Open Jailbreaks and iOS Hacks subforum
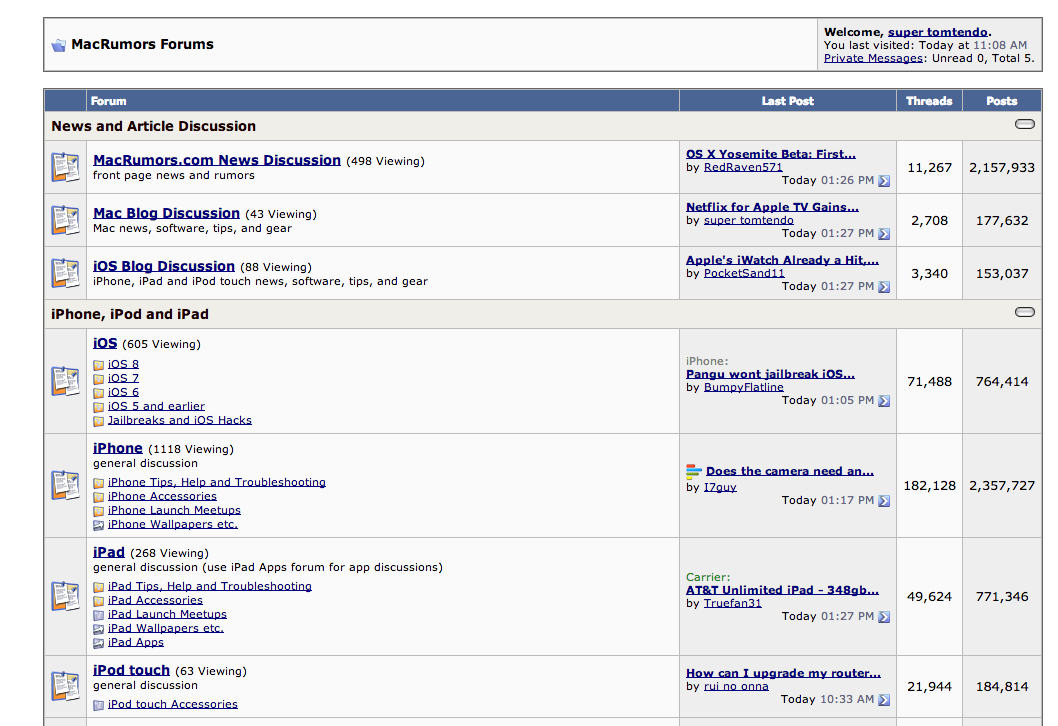1058x726 pixels. point(179,420)
